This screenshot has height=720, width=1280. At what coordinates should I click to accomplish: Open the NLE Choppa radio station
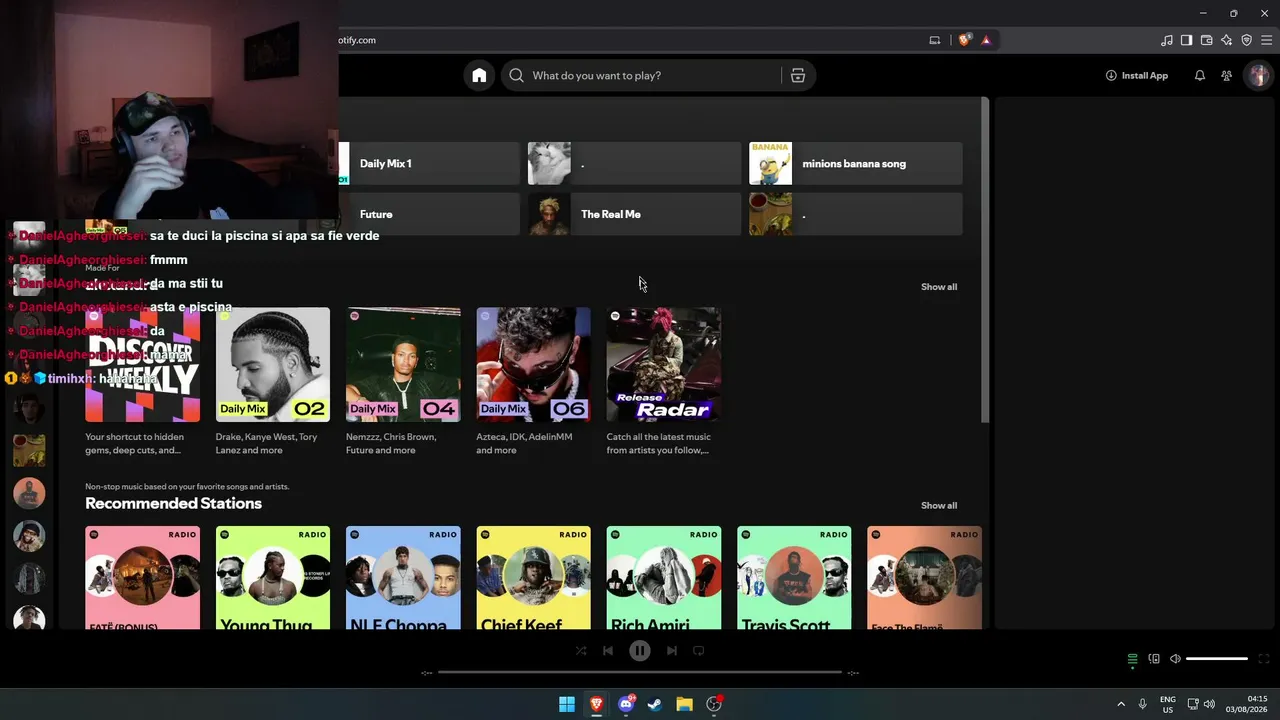(x=403, y=578)
